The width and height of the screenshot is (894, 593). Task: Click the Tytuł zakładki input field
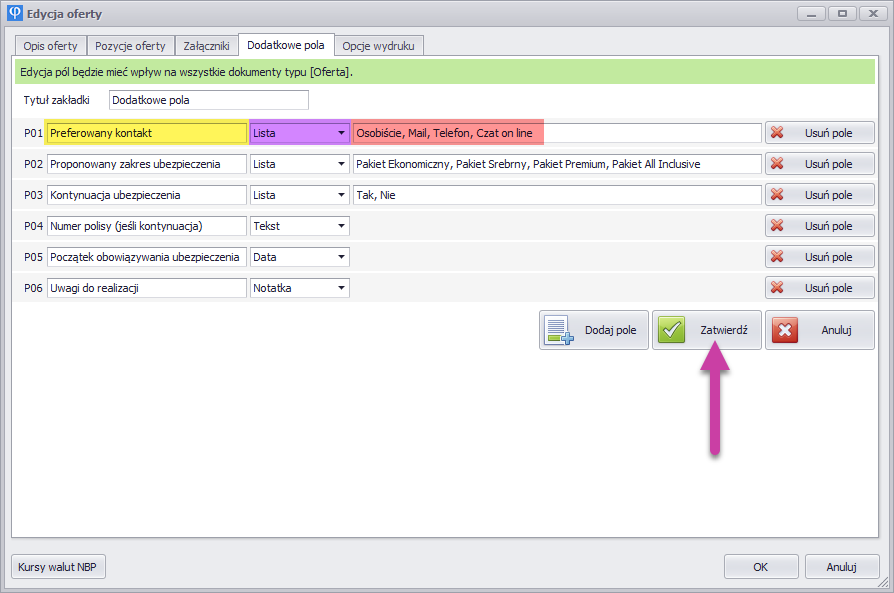(x=208, y=100)
